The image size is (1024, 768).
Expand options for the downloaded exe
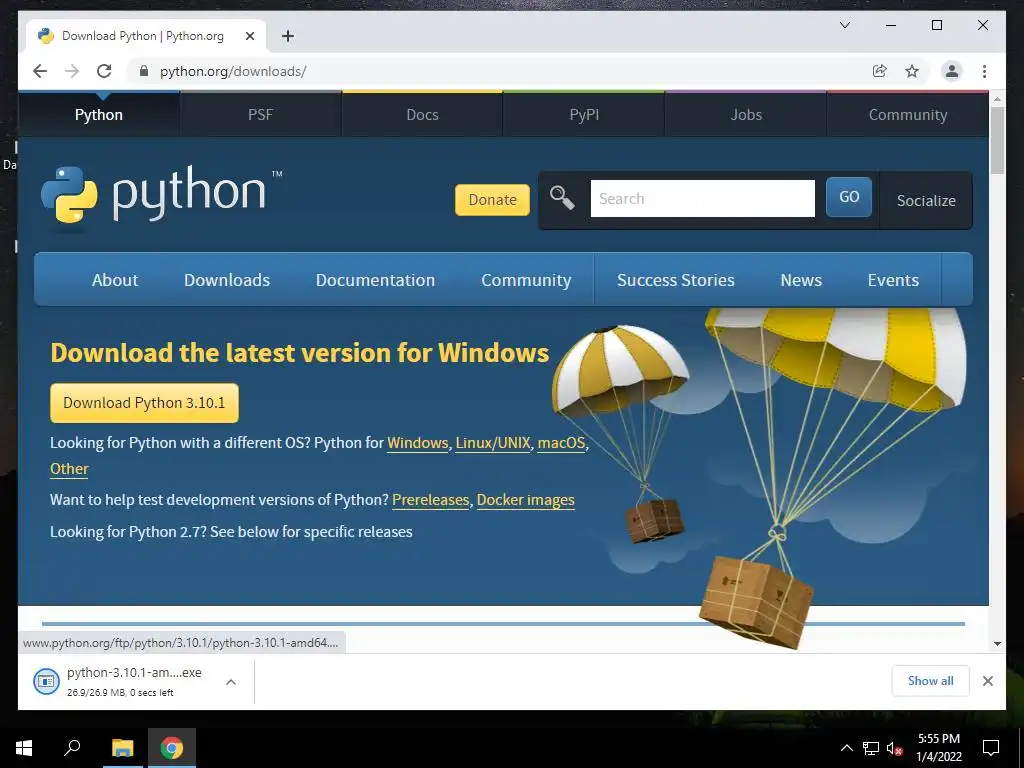pyautogui.click(x=231, y=682)
